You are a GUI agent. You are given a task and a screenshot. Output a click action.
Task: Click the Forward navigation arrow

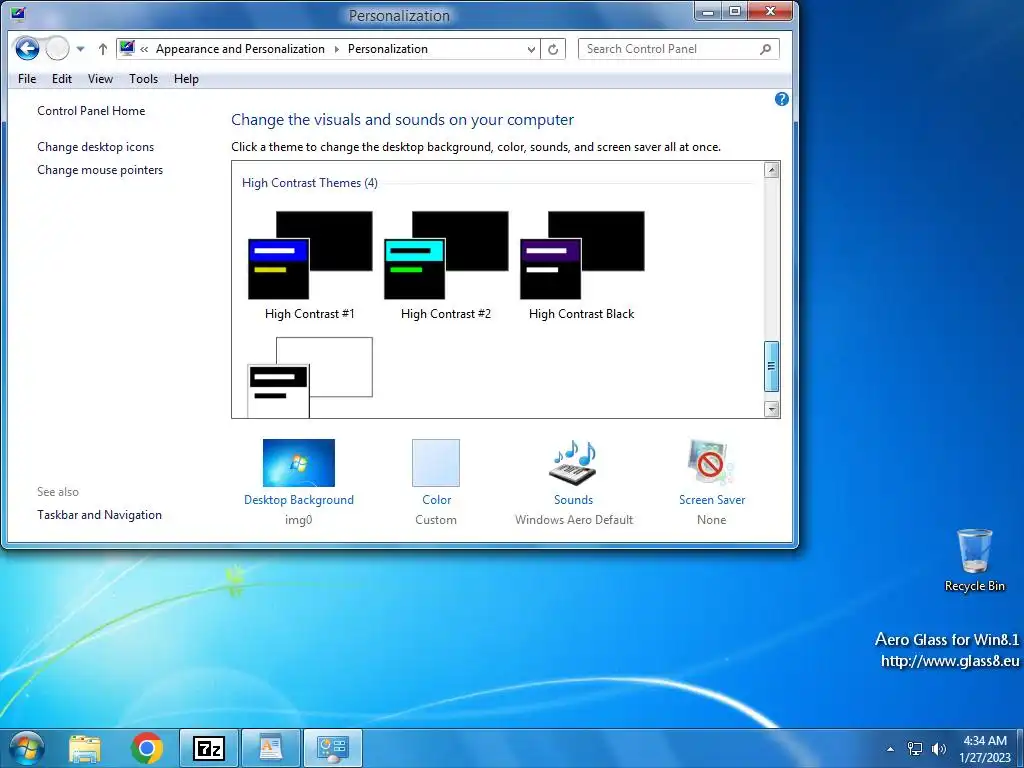57,48
